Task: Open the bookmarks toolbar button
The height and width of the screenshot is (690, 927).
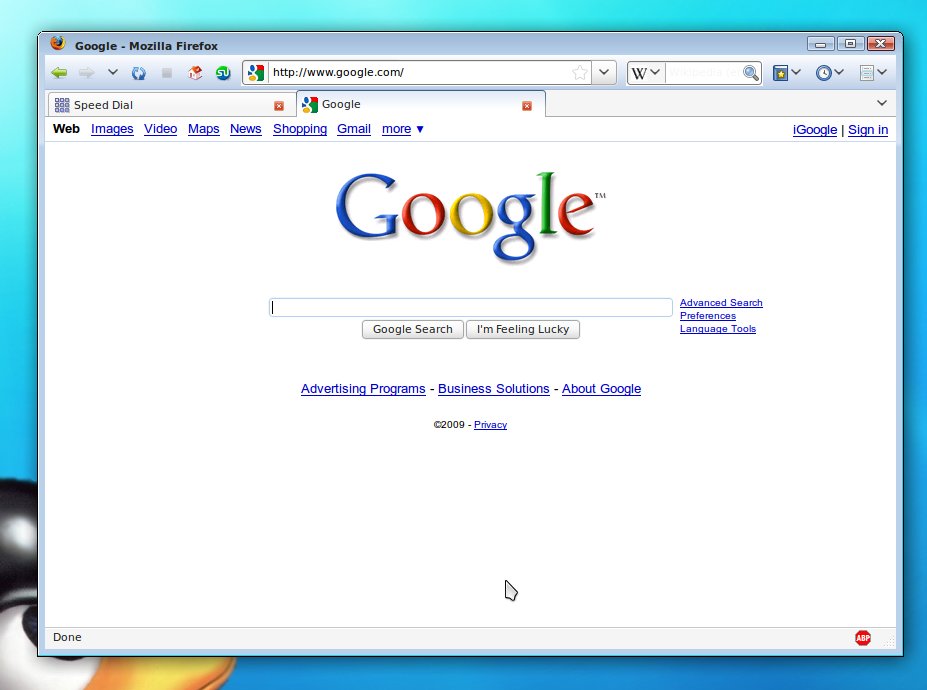Action: 780,73
